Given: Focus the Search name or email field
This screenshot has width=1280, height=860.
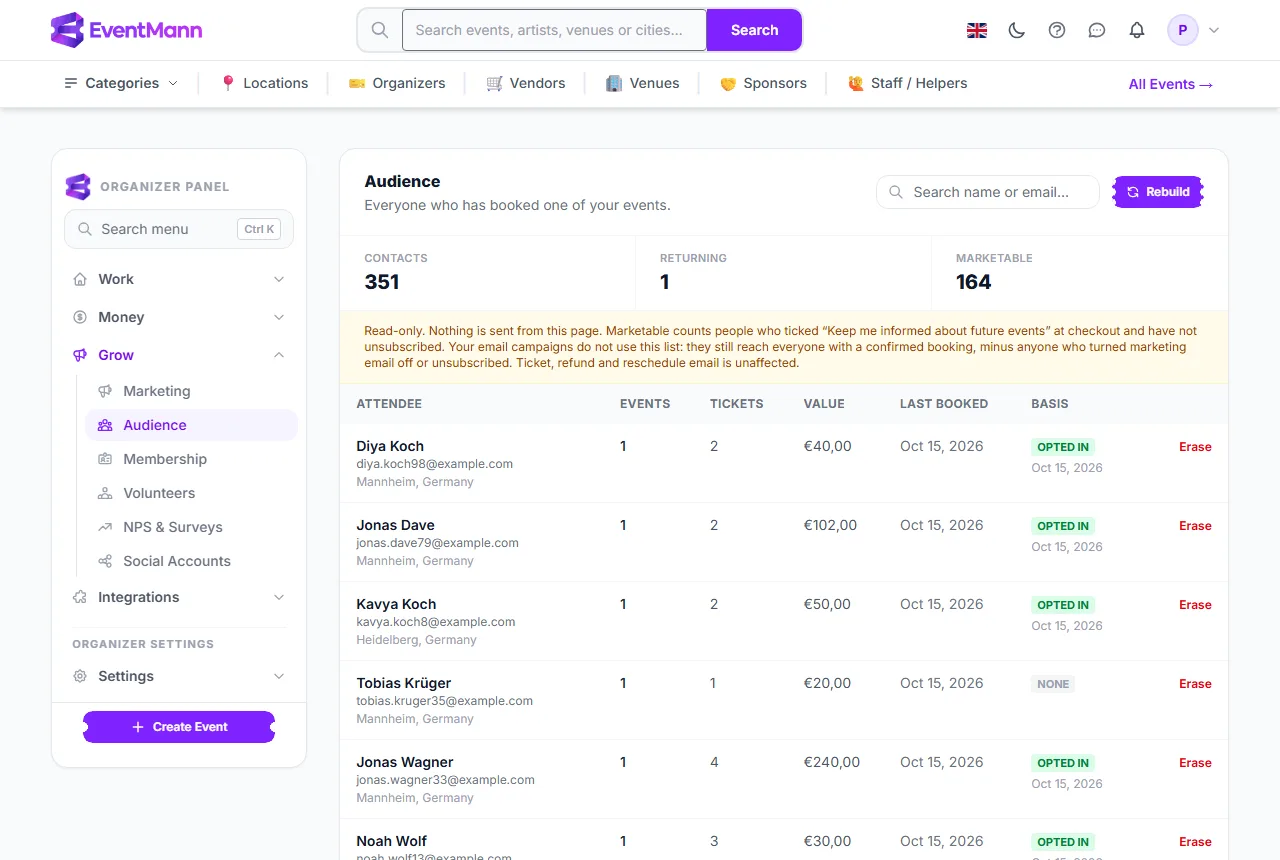Looking at the screenshot, I should pos(988,192).
